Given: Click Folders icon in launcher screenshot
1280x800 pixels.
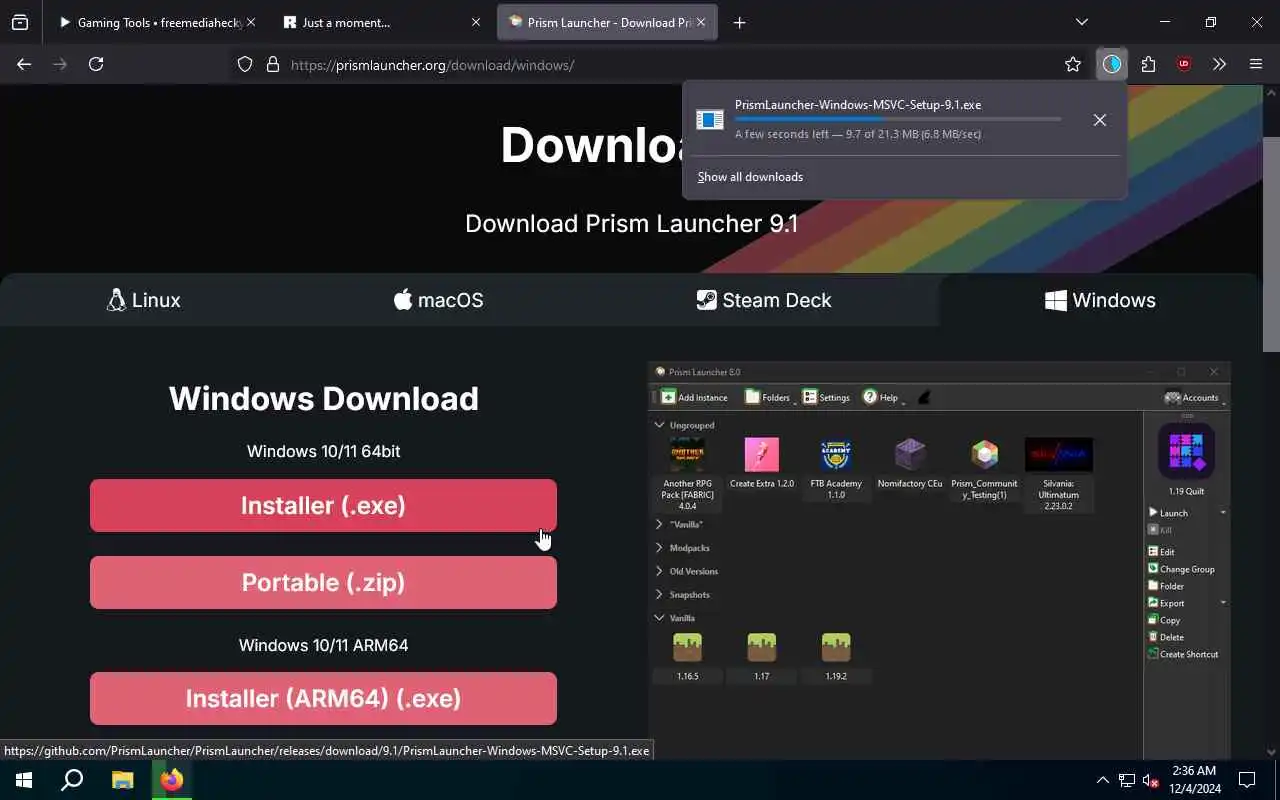Looking at the screenshot, I should [x=768, y=397].
